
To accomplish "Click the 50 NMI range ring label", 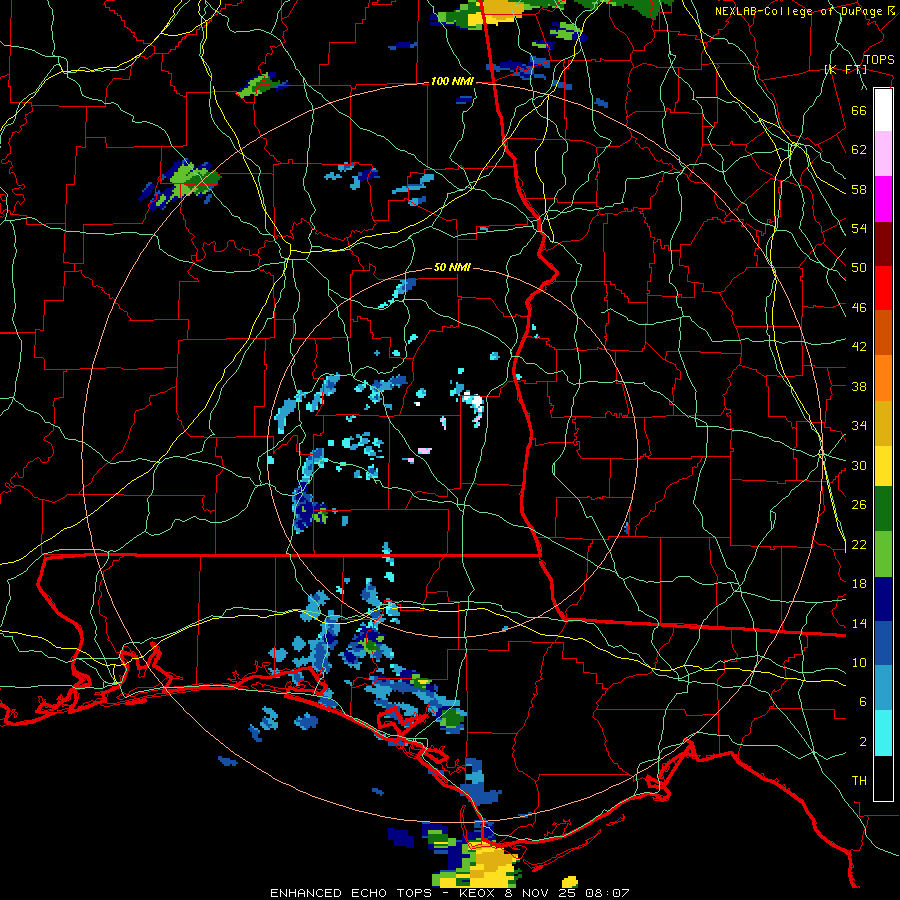I will (x=452, y=267).
